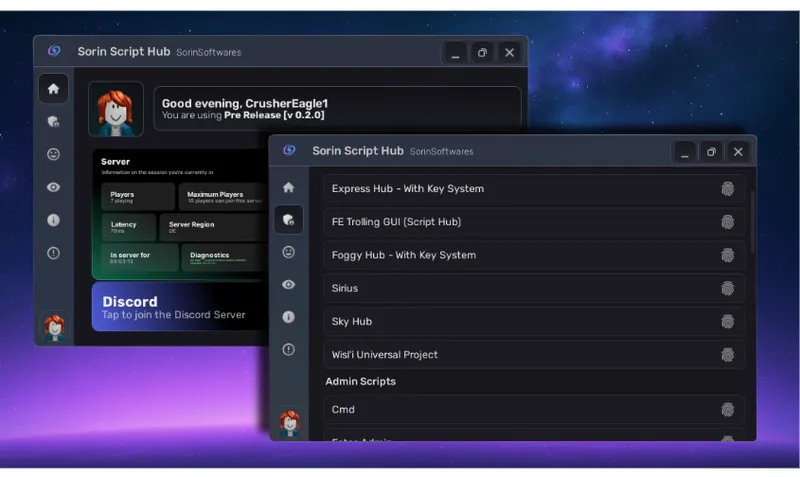
Task: Open eye icon tab in front window sidebar
Action: tap(288, 285)
